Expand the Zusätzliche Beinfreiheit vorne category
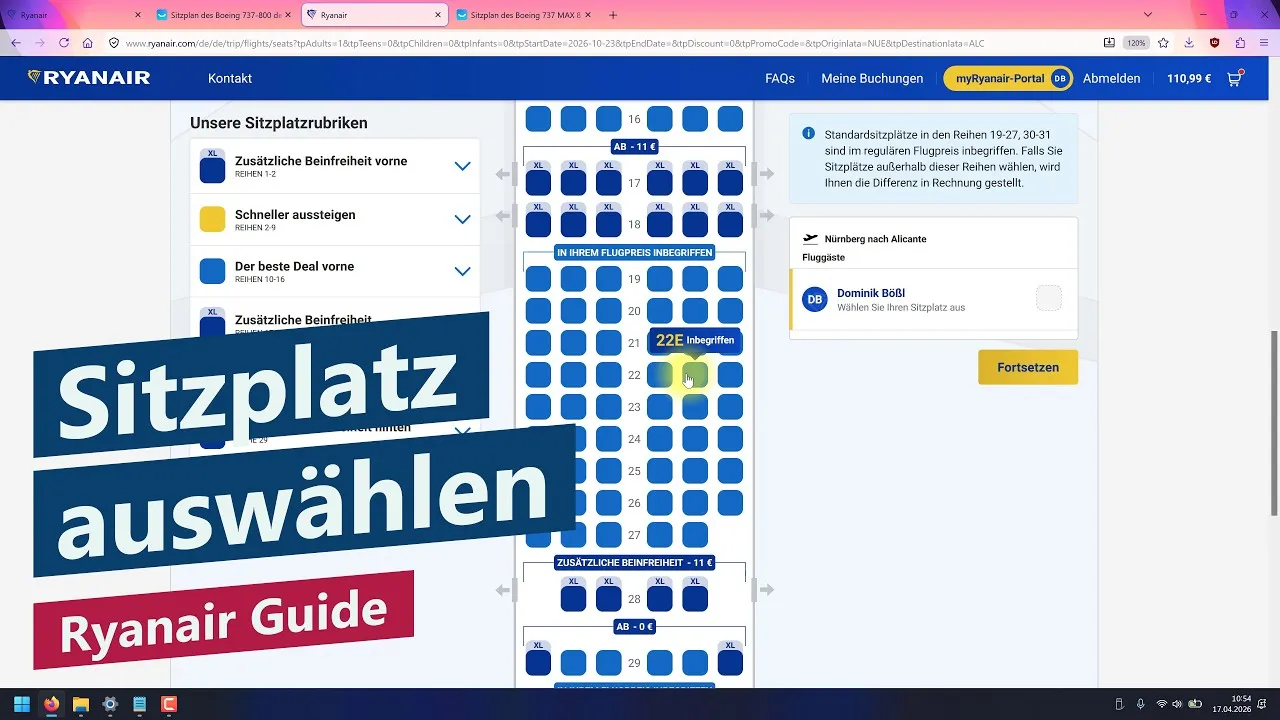 point(462,166)
